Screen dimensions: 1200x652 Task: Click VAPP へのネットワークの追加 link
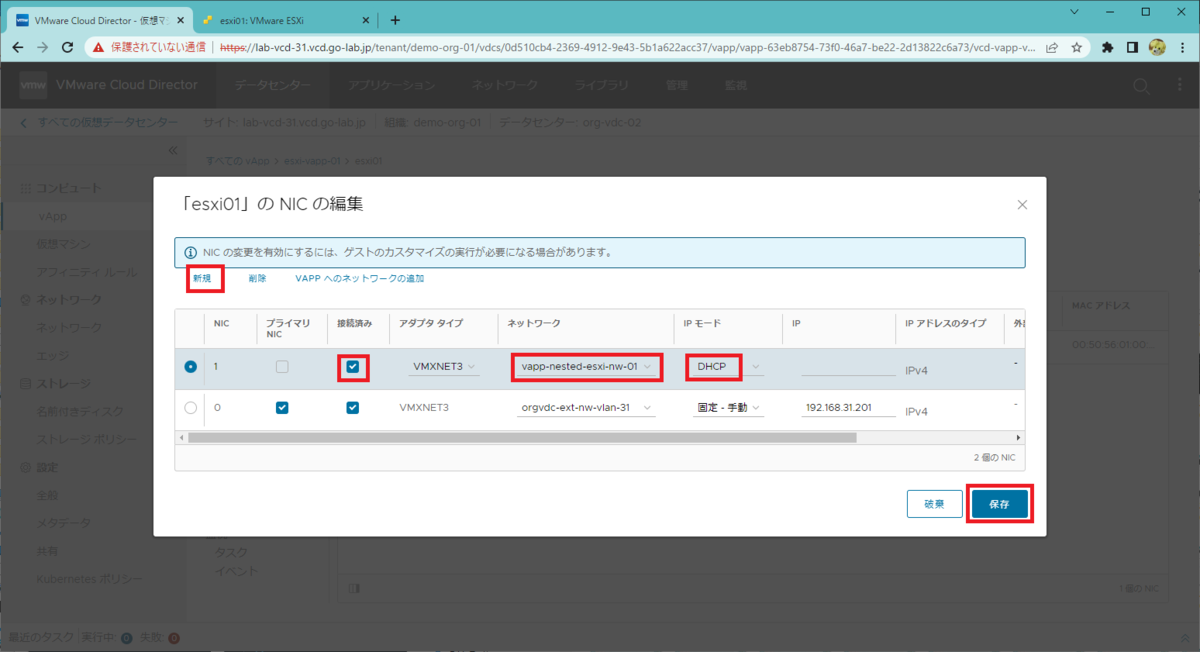click(x=359, y=278)
